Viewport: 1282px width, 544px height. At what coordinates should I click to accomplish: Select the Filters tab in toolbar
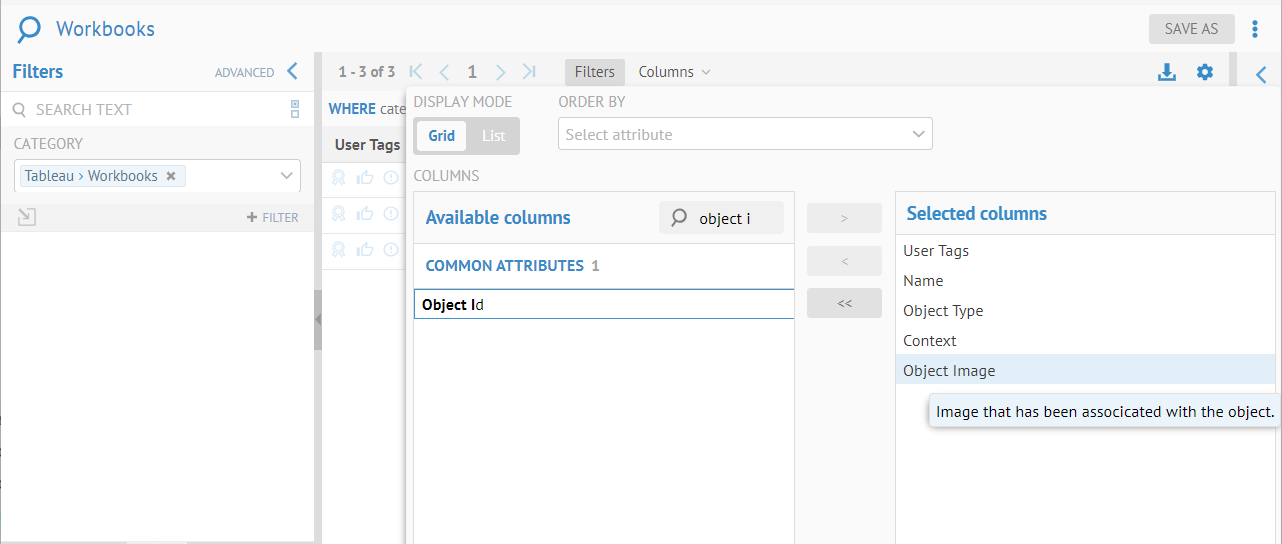tap(594, 72)
